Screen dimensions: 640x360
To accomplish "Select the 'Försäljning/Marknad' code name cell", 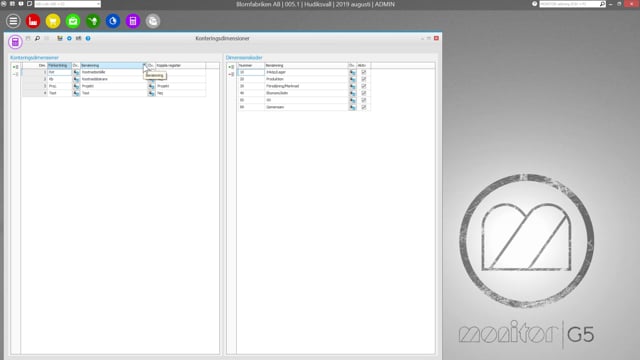I will [x=306, y=86].
